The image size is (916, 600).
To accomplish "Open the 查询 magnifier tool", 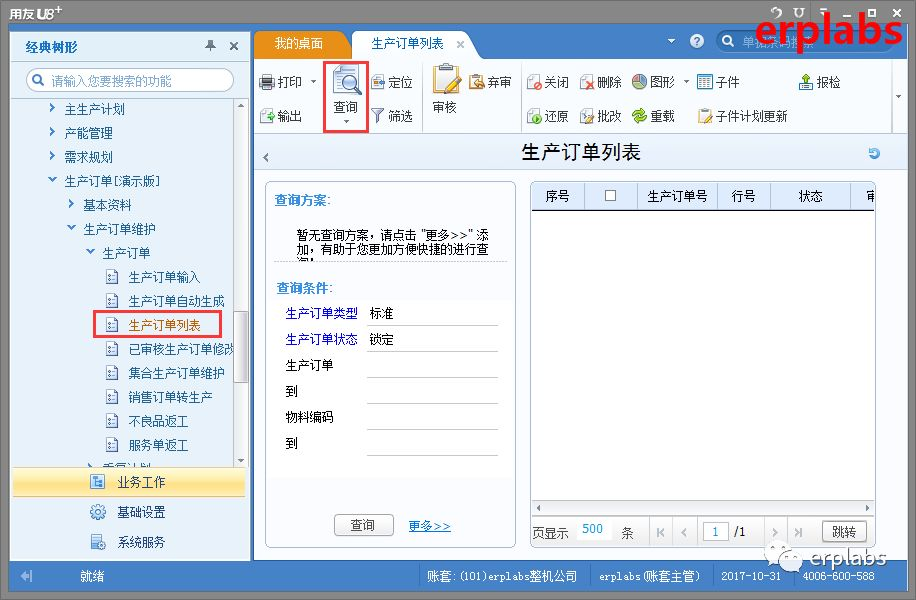I will (346, 96).
